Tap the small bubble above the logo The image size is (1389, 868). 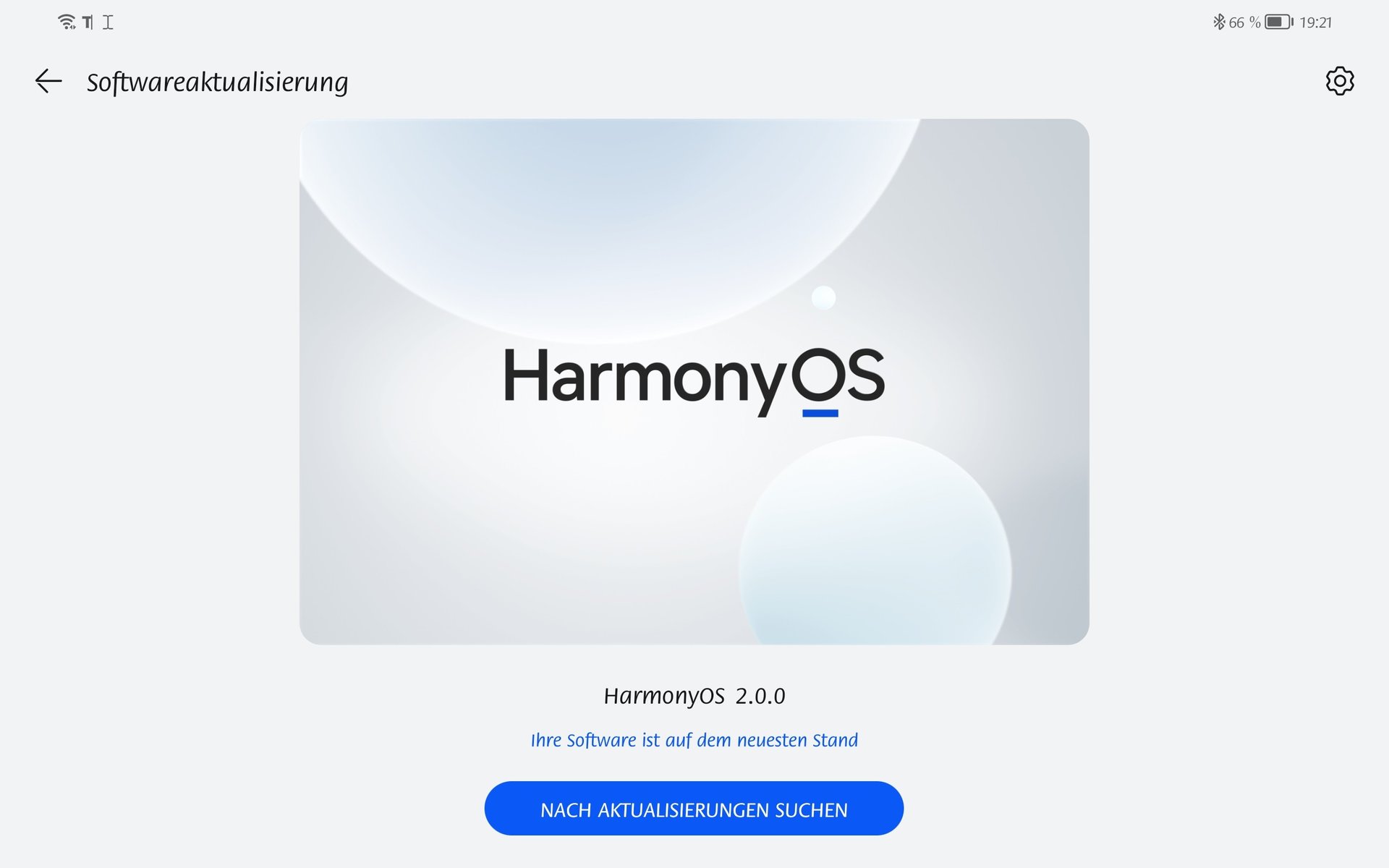(x=823, y=297)
